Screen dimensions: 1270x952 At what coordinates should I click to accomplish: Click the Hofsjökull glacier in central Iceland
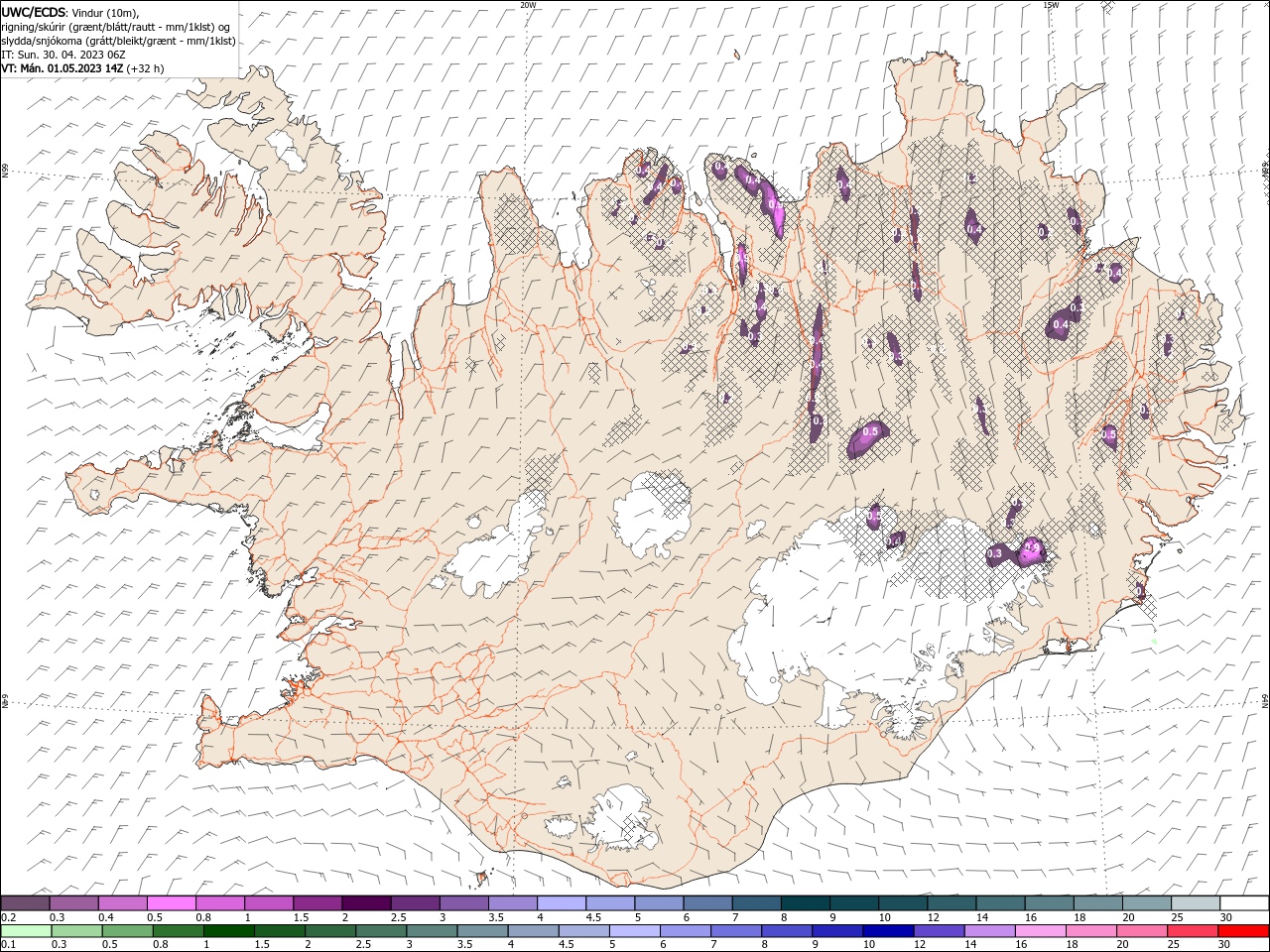(650, 513)
